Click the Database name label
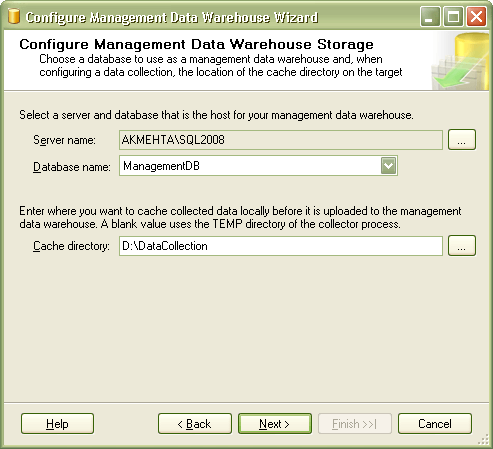 (x=72, y=167)
